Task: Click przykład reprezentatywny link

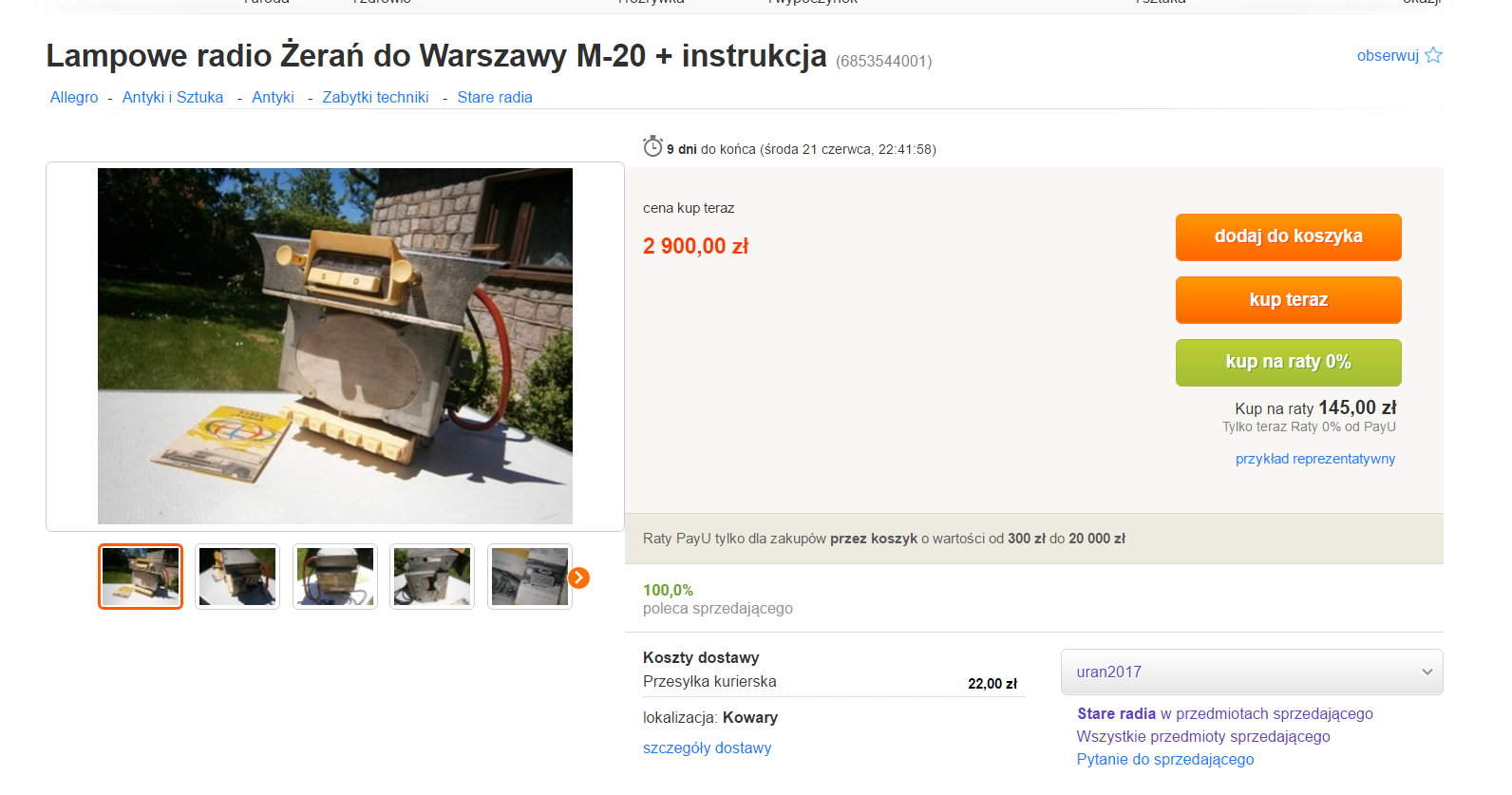Action: pos(1315,459)
